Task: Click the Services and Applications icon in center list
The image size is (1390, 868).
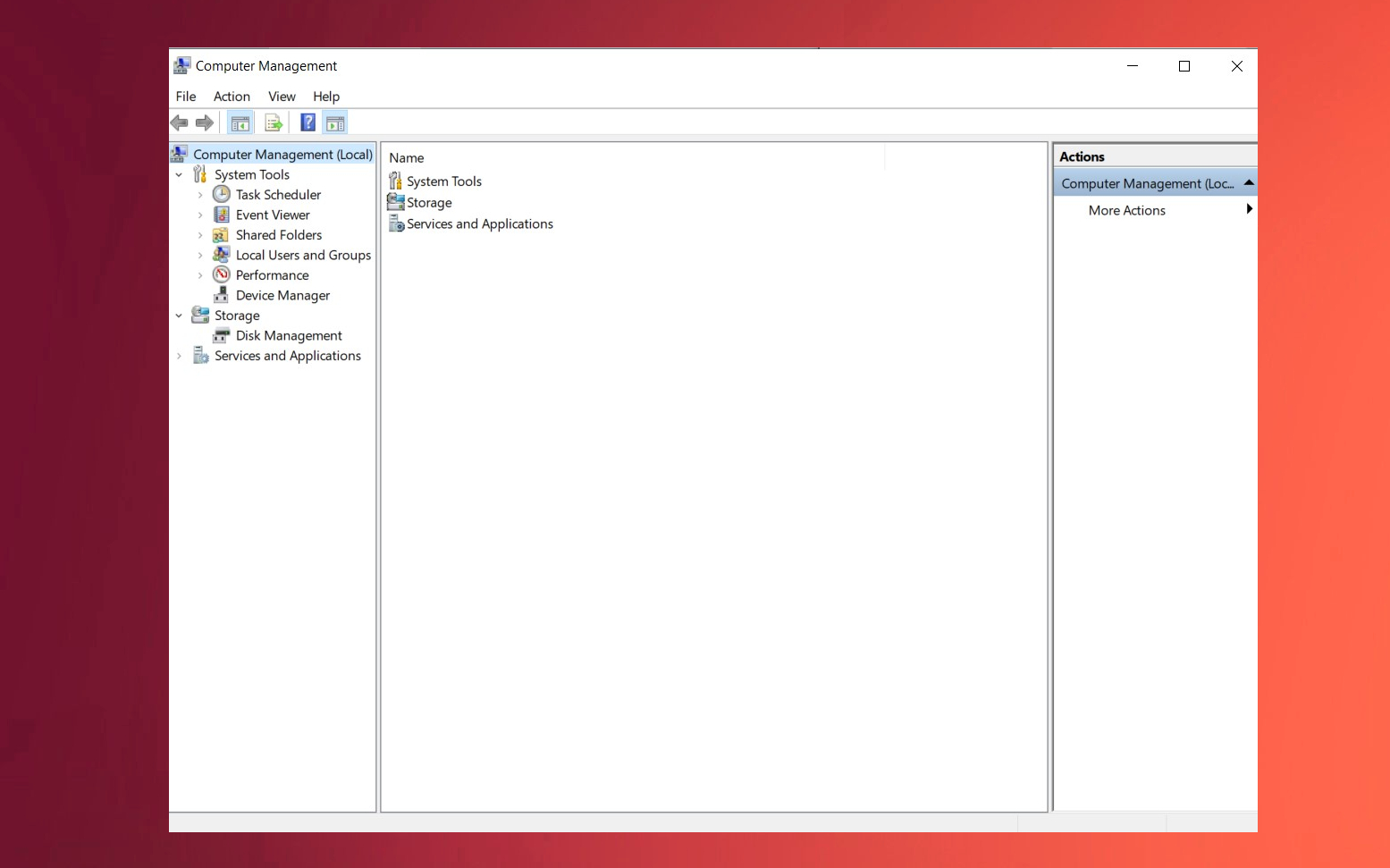Action: pyautogui.click(x=396, y=223)
